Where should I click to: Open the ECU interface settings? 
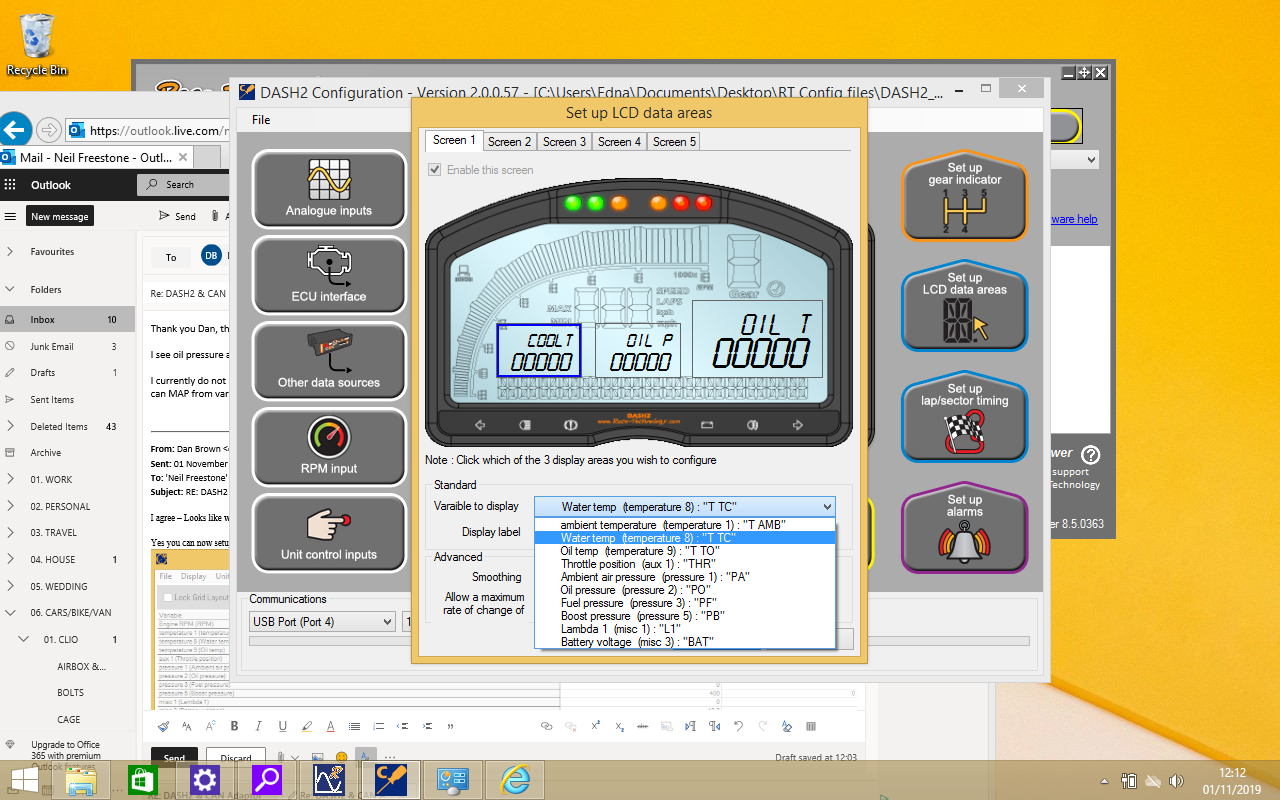coord(329,275)
